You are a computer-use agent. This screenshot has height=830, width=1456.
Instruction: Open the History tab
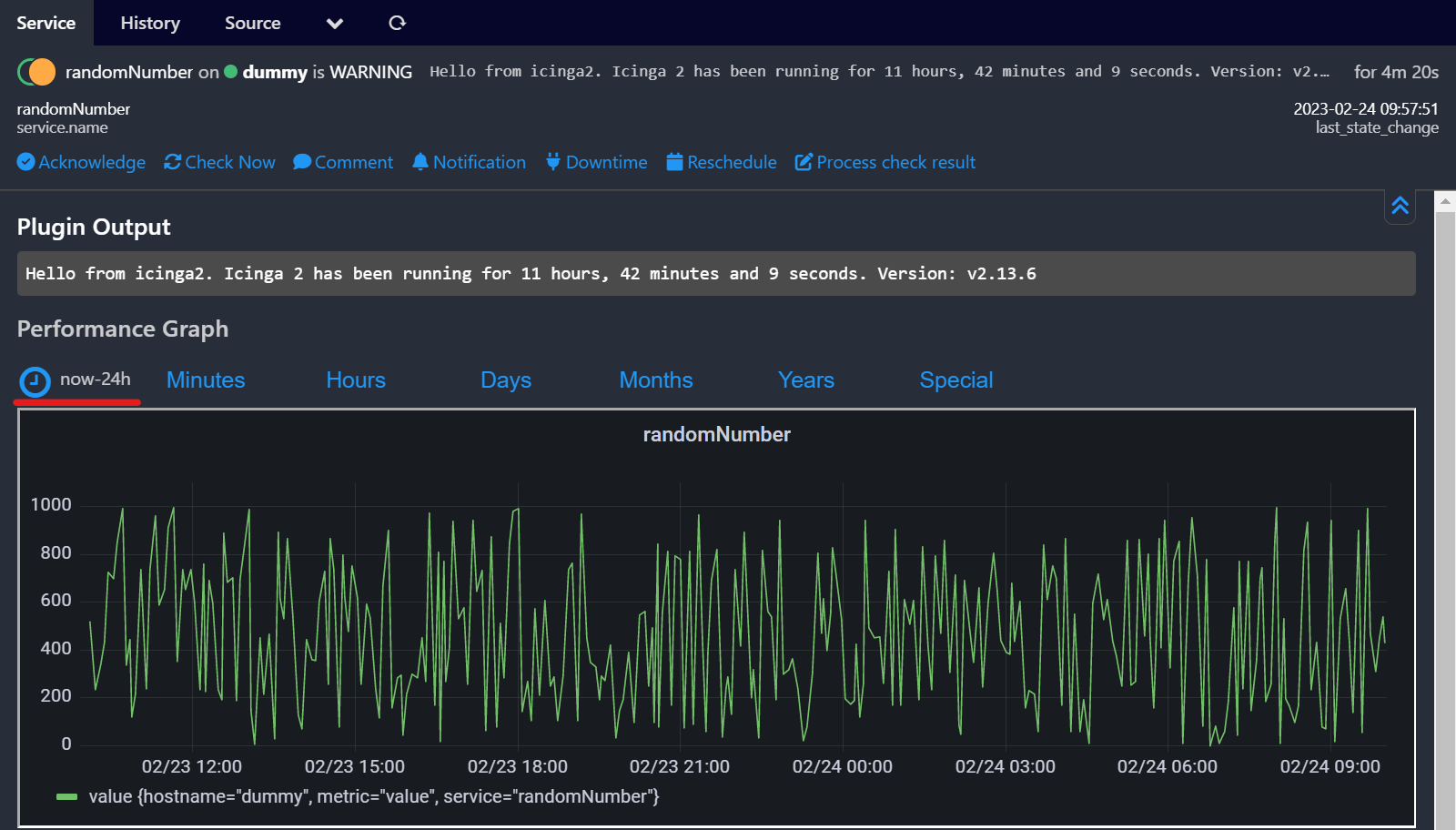coord(150,23)
